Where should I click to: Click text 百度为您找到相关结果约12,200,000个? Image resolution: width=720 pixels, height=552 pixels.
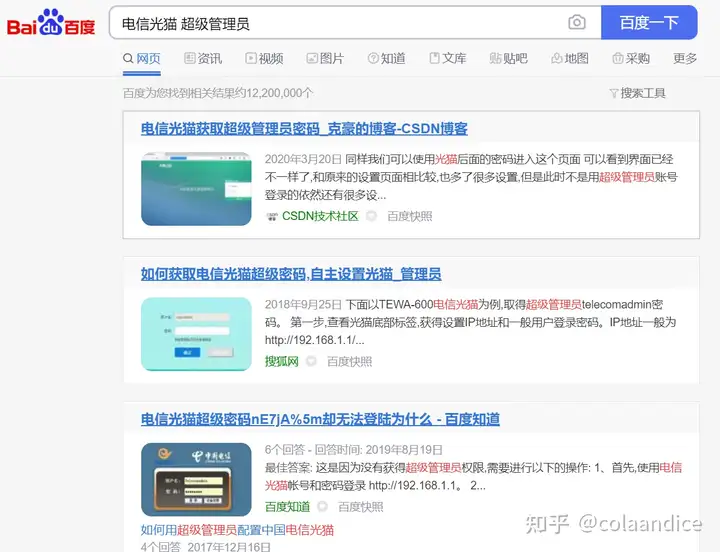coord(218,93)
